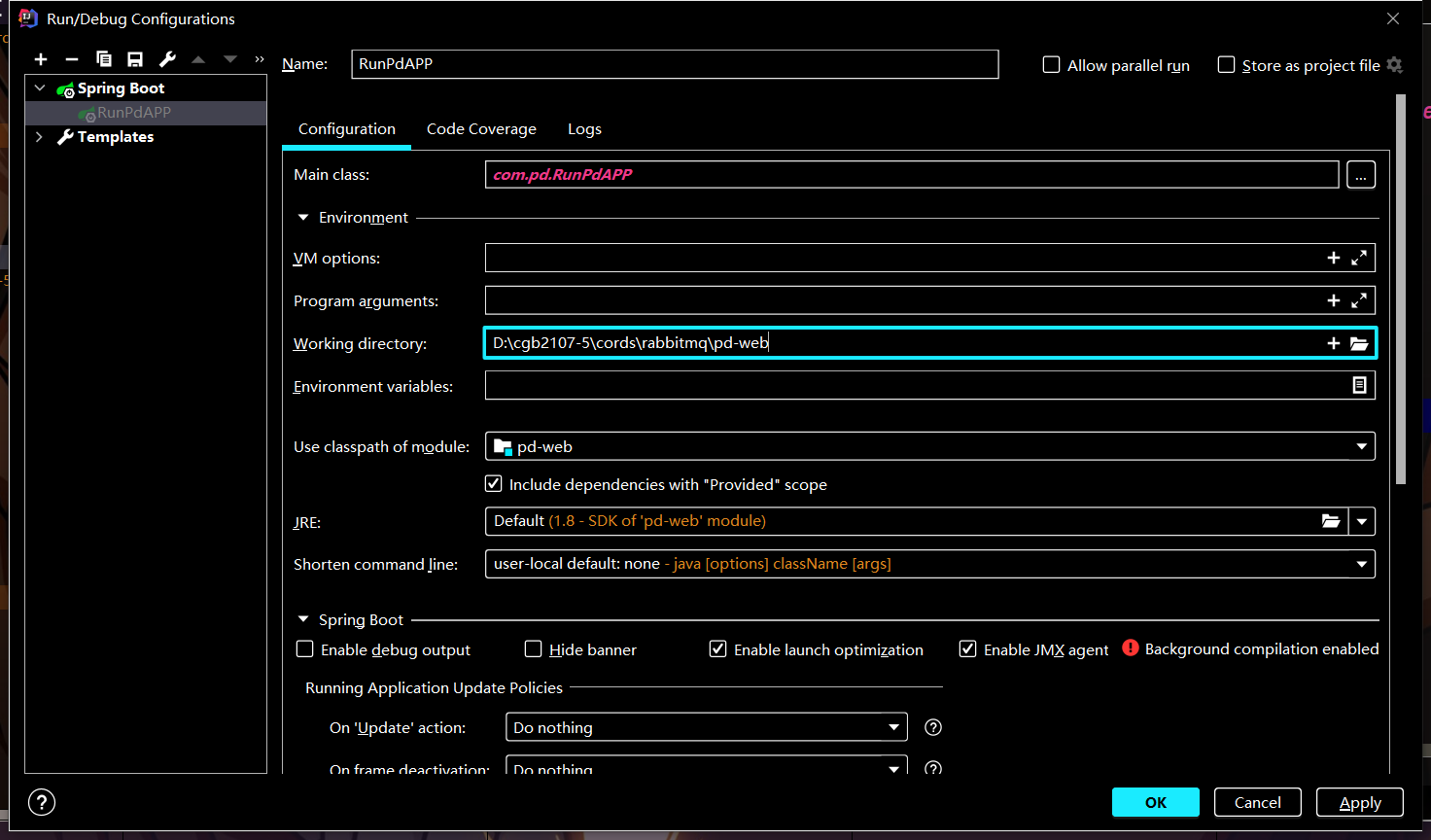Open JRE dropdown arrow
The width and height of the screenshot is (1431, 840).
(1362, 521)
